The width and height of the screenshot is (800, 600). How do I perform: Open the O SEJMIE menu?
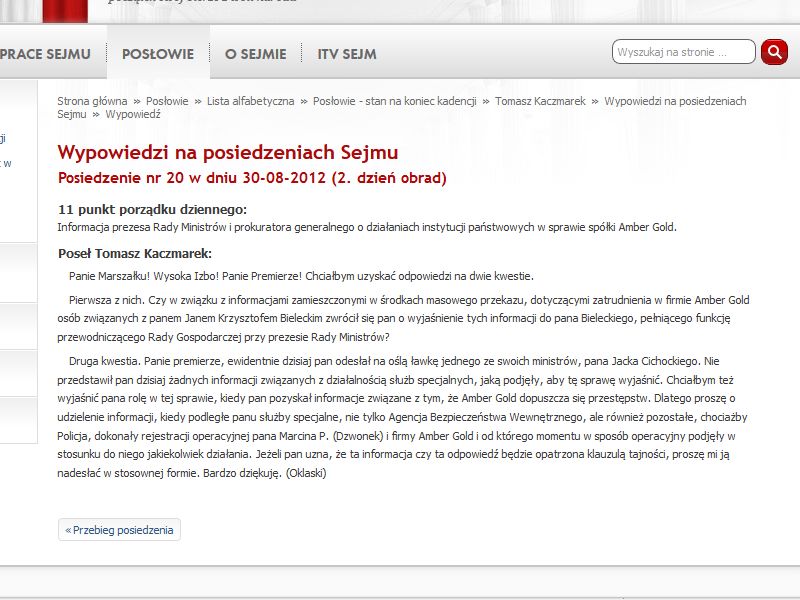[x=256, y=54]
